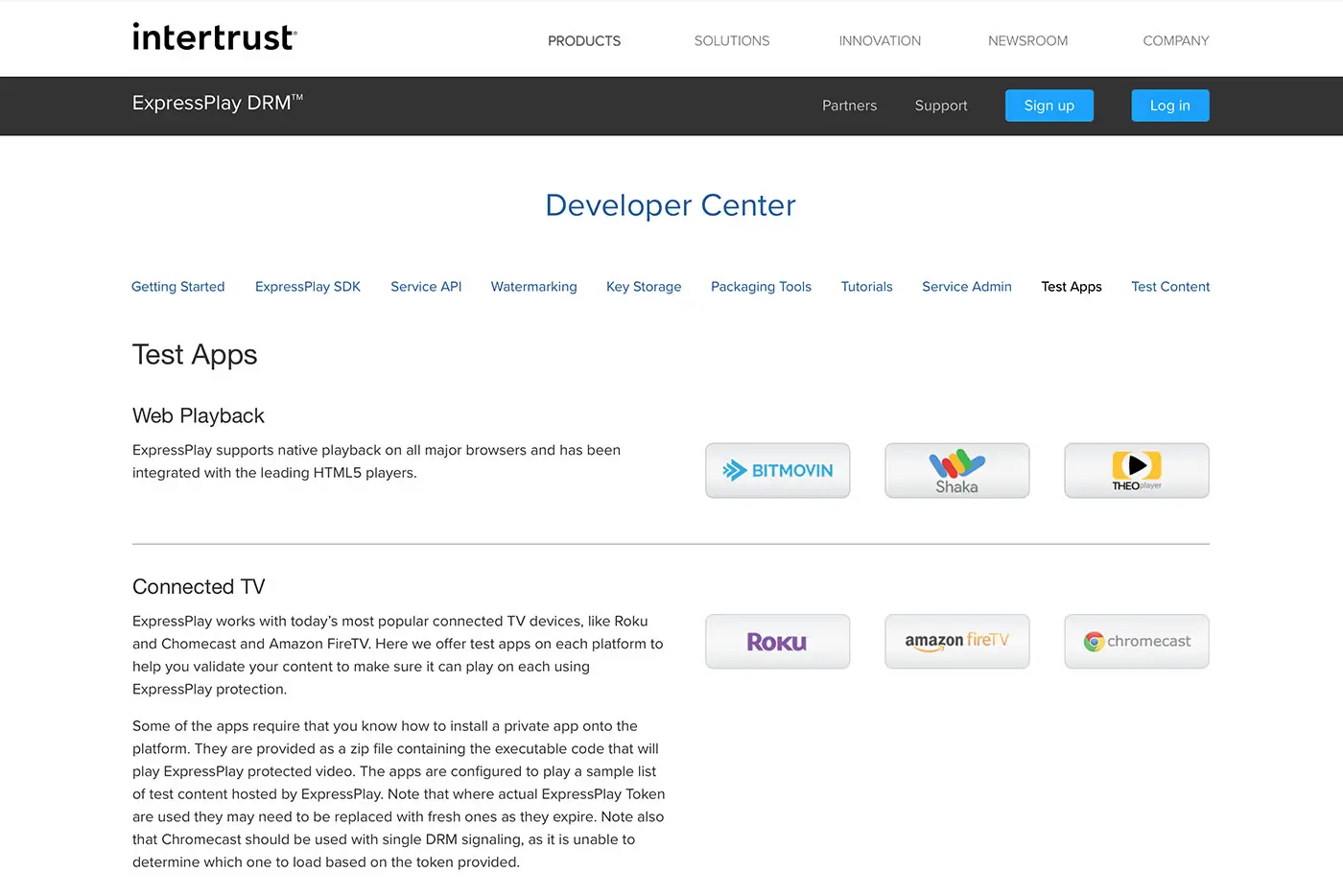
Task: Switch to the Service API tab
Action: coord(426,287)
